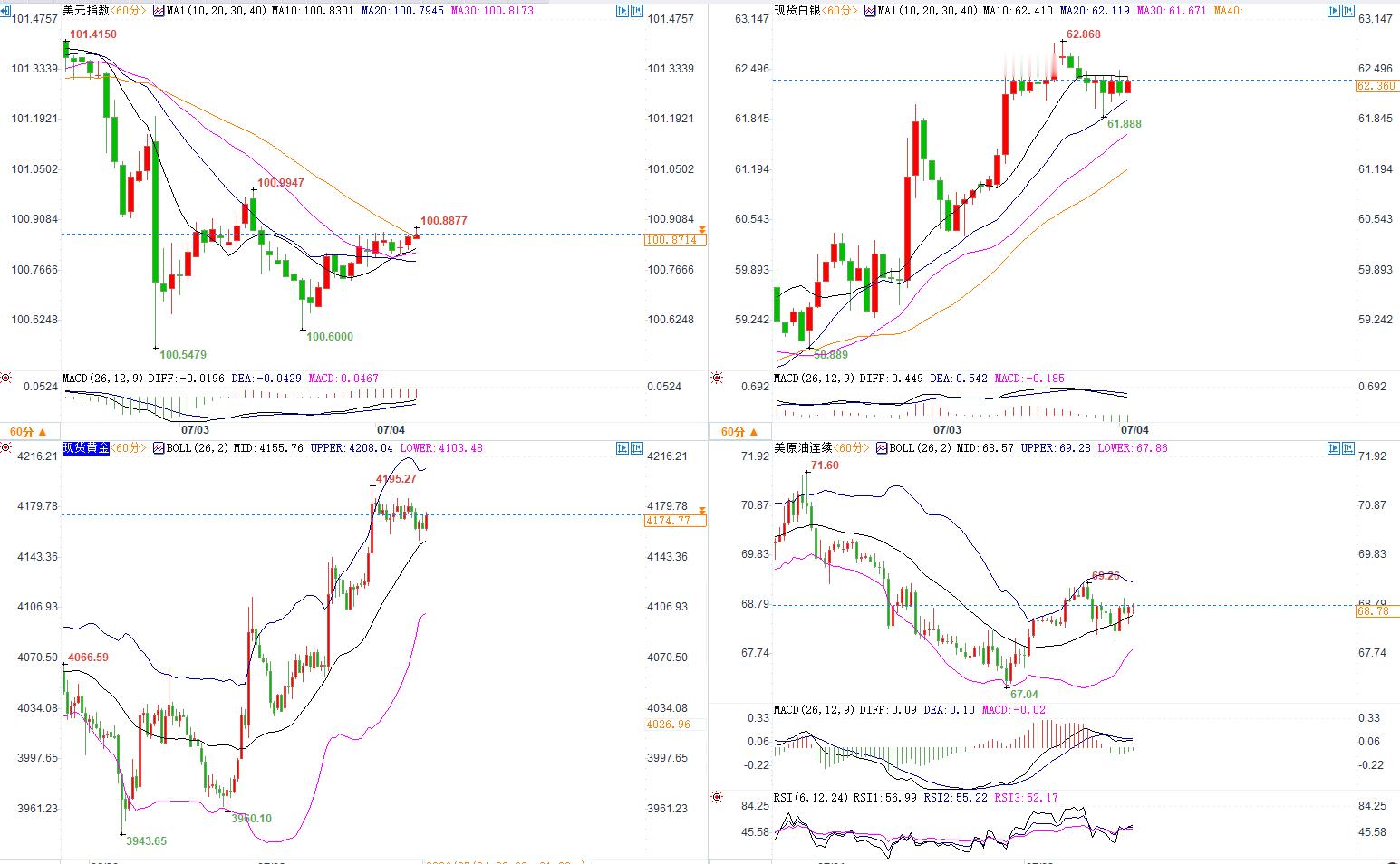Screen dimensions: 1400x864
Task: Open BOLL indicator icon in 美原油连续 chart
Action: click(x=882, y=448)
